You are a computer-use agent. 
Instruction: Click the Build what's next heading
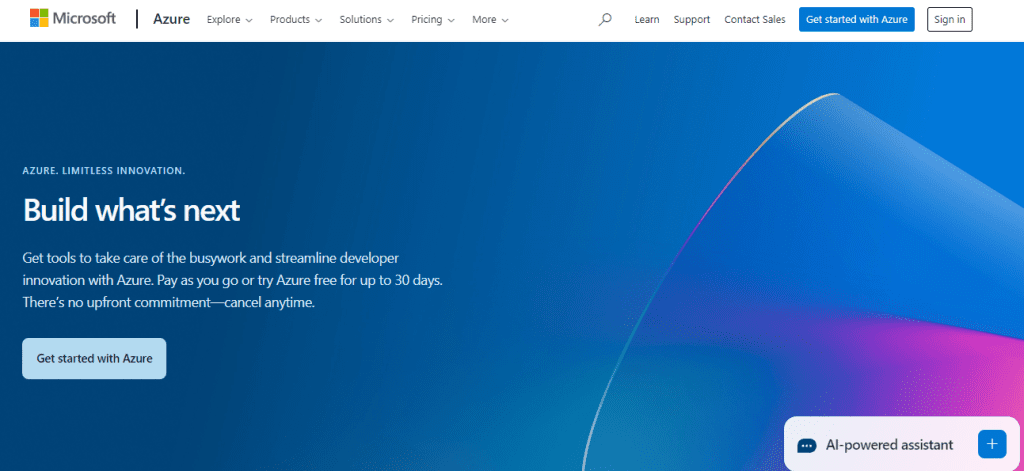(131, 210)
